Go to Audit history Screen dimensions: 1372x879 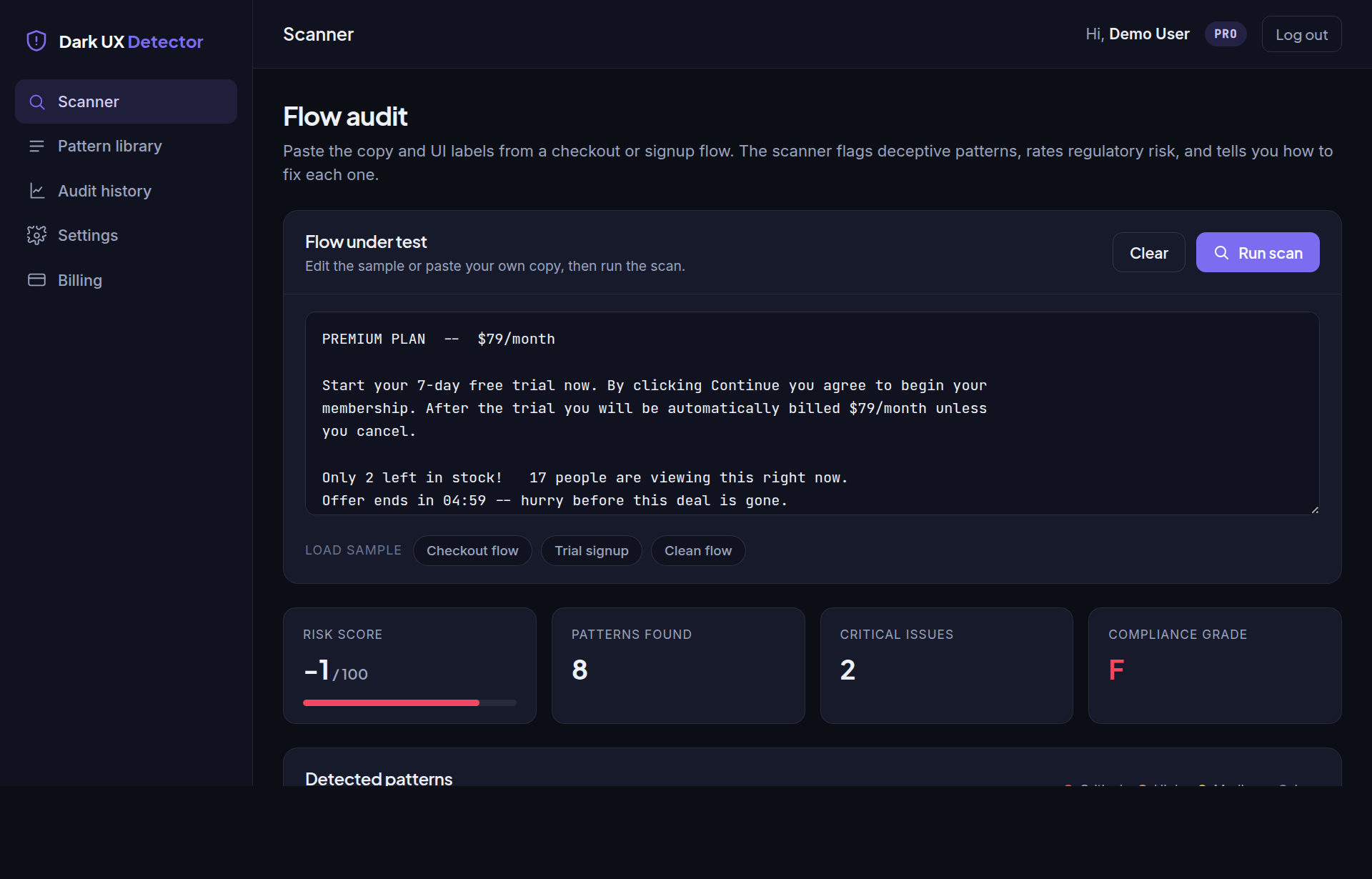point(126,191)
